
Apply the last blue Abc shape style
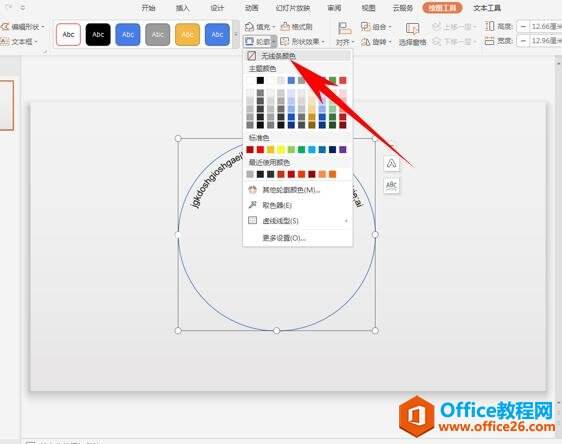click(x=217, y=34)
